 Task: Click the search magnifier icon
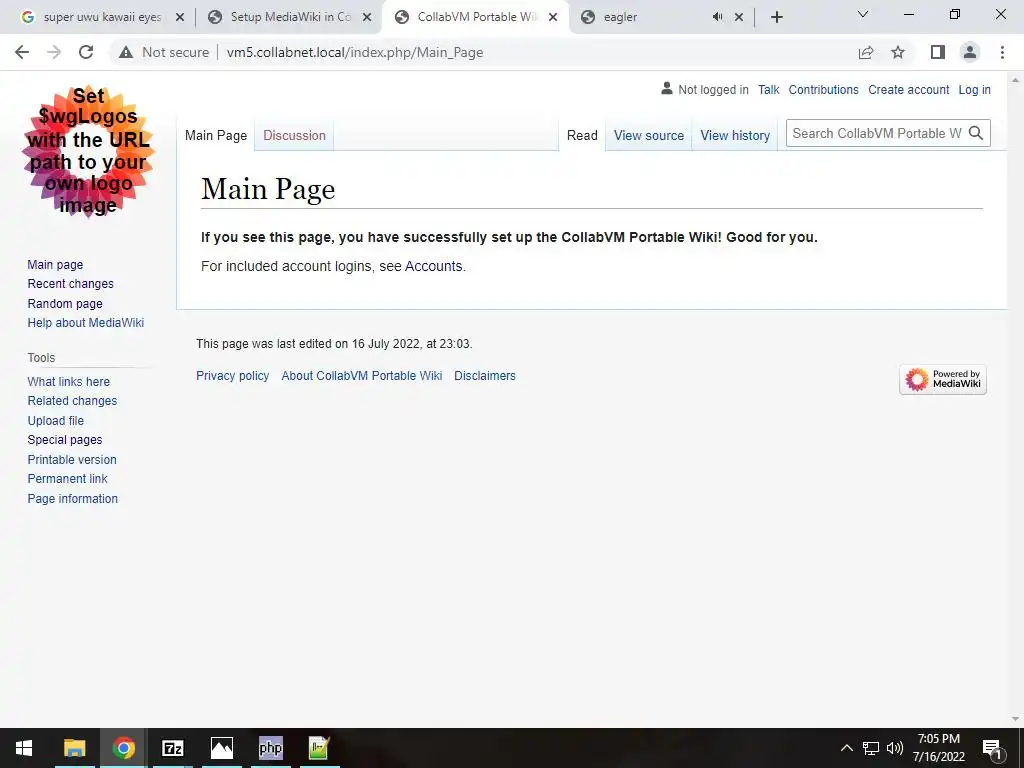(x=976, y=133)
